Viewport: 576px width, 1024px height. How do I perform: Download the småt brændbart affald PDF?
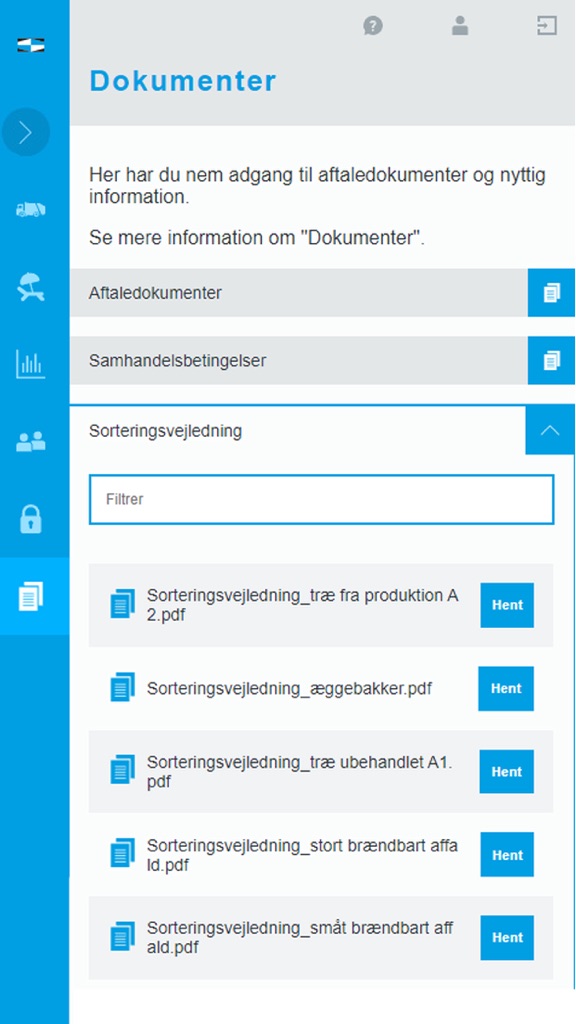(x=507, y=938)
